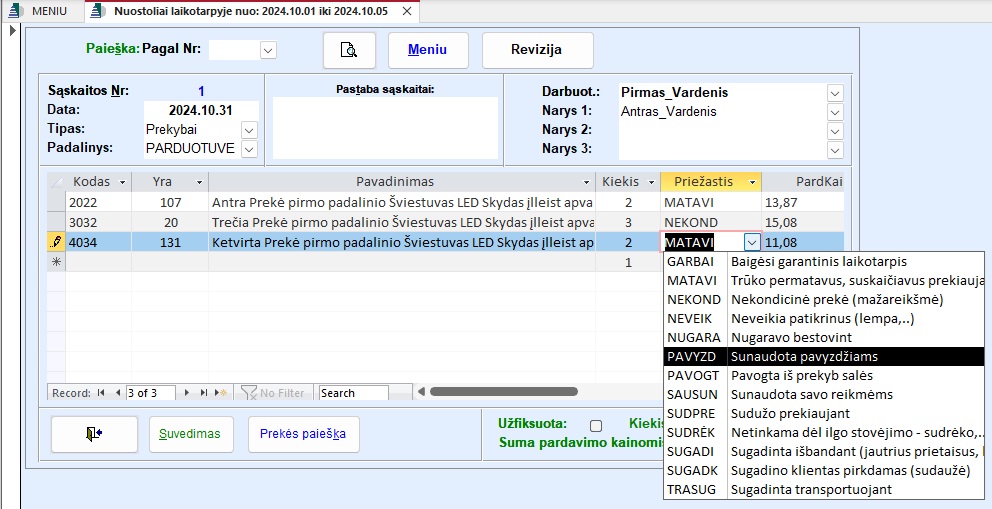Click price cell 13,87
The width and height of the screenshot is (992, 509).
coord(803,202)
